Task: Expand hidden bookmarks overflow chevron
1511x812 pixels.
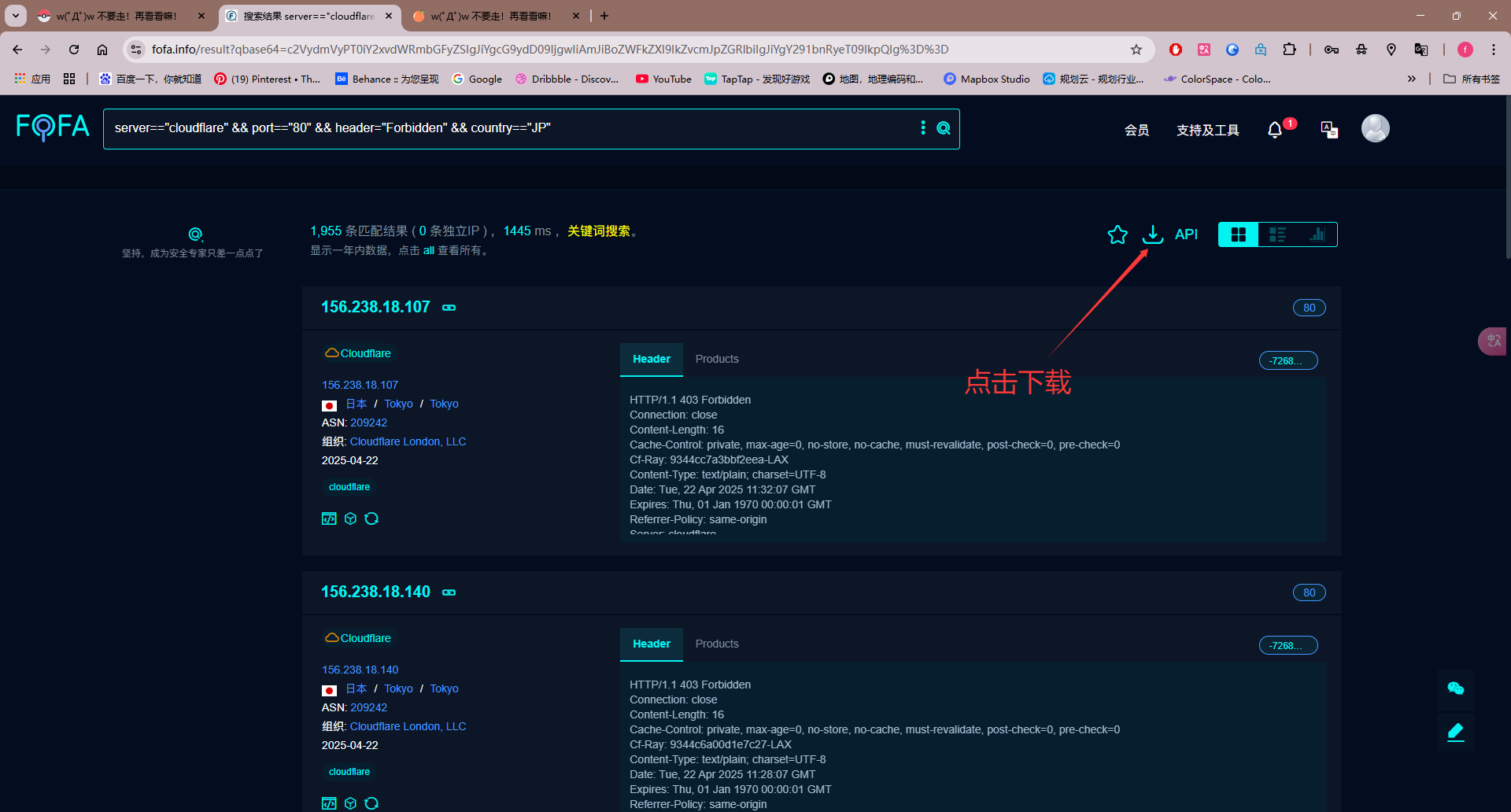Action: tap(1411, 79)
